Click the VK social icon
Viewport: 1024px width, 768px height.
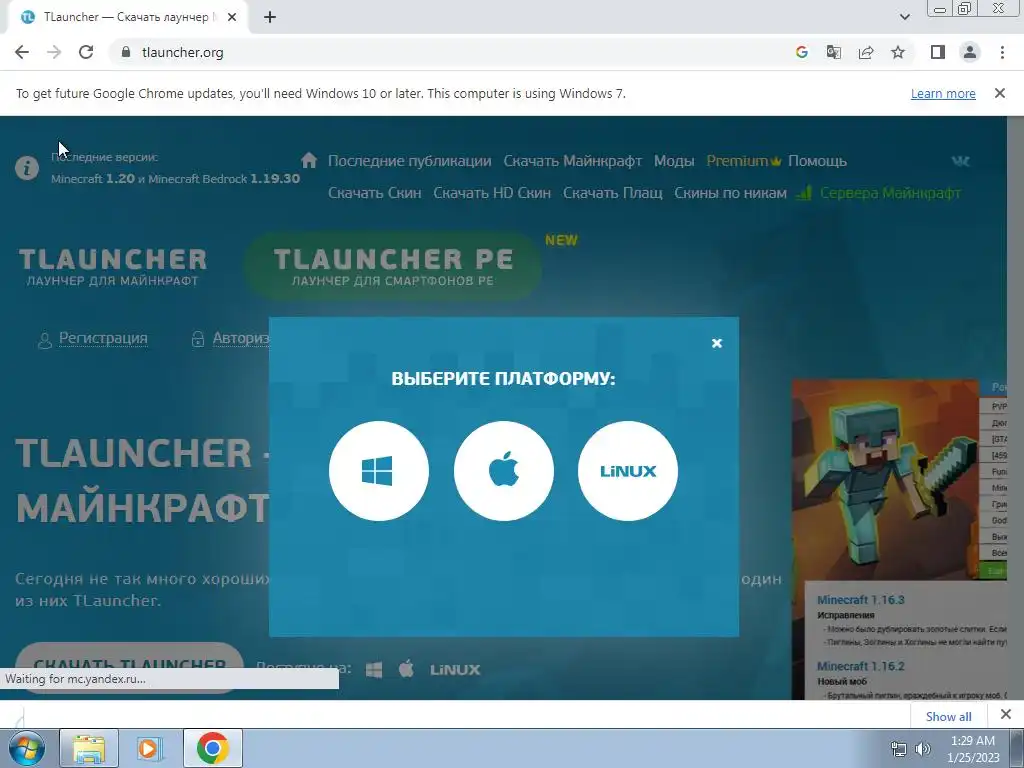961,161
